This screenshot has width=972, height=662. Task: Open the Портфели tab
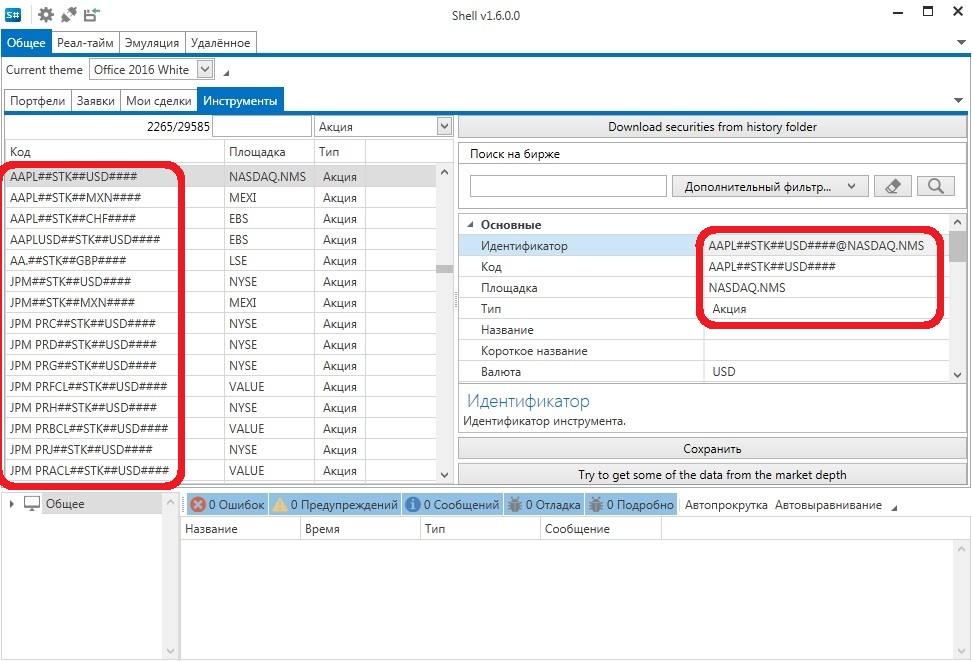click(x=38, y=101)
